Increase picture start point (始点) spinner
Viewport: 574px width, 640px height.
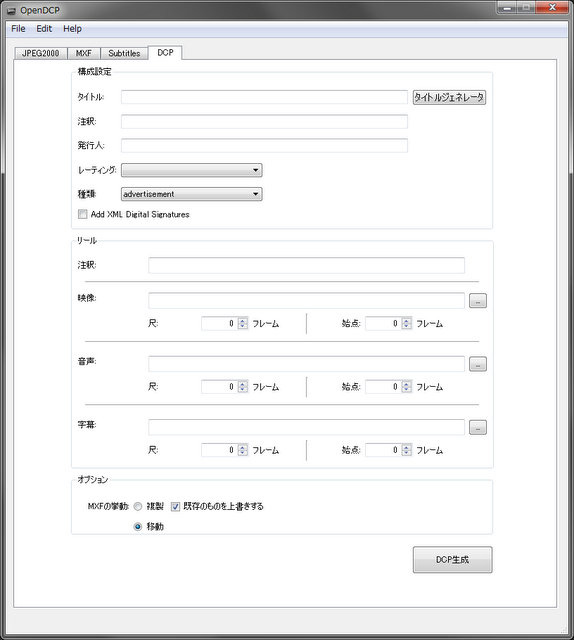(407, 321)
